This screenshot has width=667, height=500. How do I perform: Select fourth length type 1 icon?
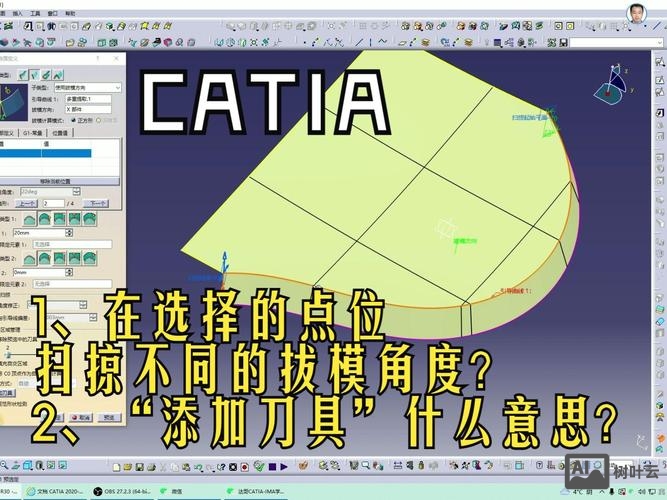pos(74,220)
